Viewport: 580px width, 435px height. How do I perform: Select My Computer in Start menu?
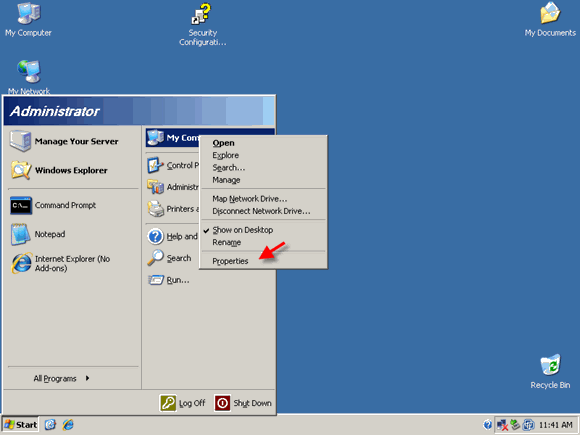click(173, 138)
